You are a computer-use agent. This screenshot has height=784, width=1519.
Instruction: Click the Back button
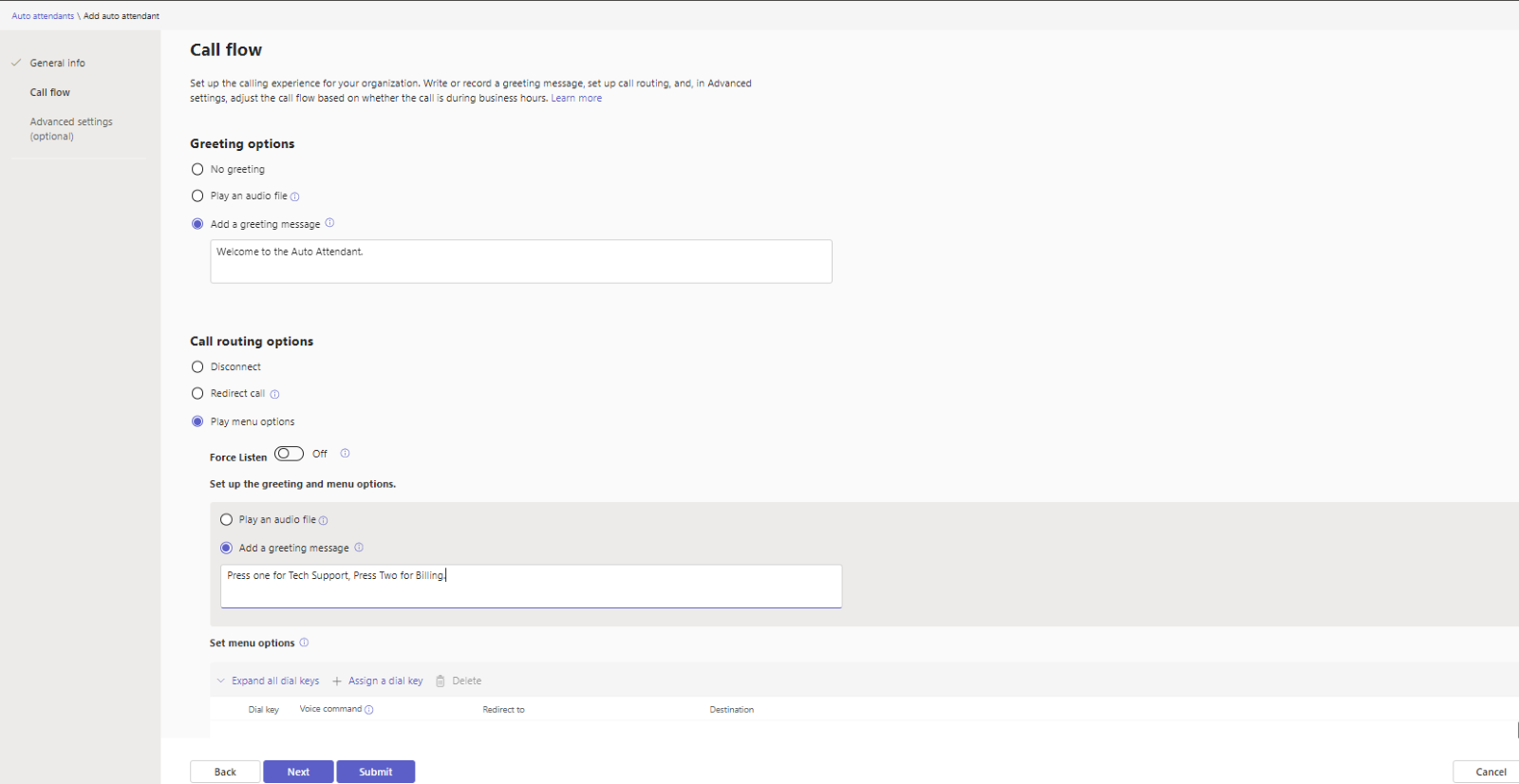(x=225, y=772)
